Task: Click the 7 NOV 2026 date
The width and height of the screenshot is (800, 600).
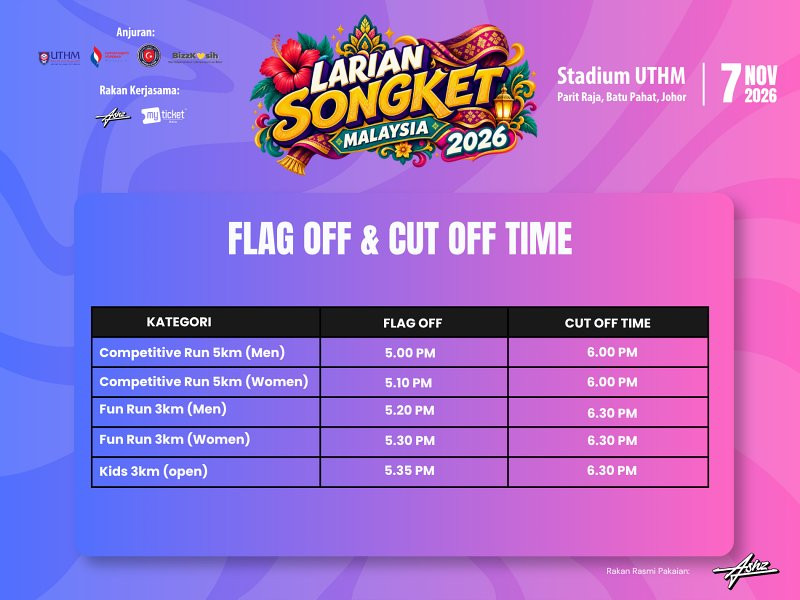Action: click(x=748, y=84)
